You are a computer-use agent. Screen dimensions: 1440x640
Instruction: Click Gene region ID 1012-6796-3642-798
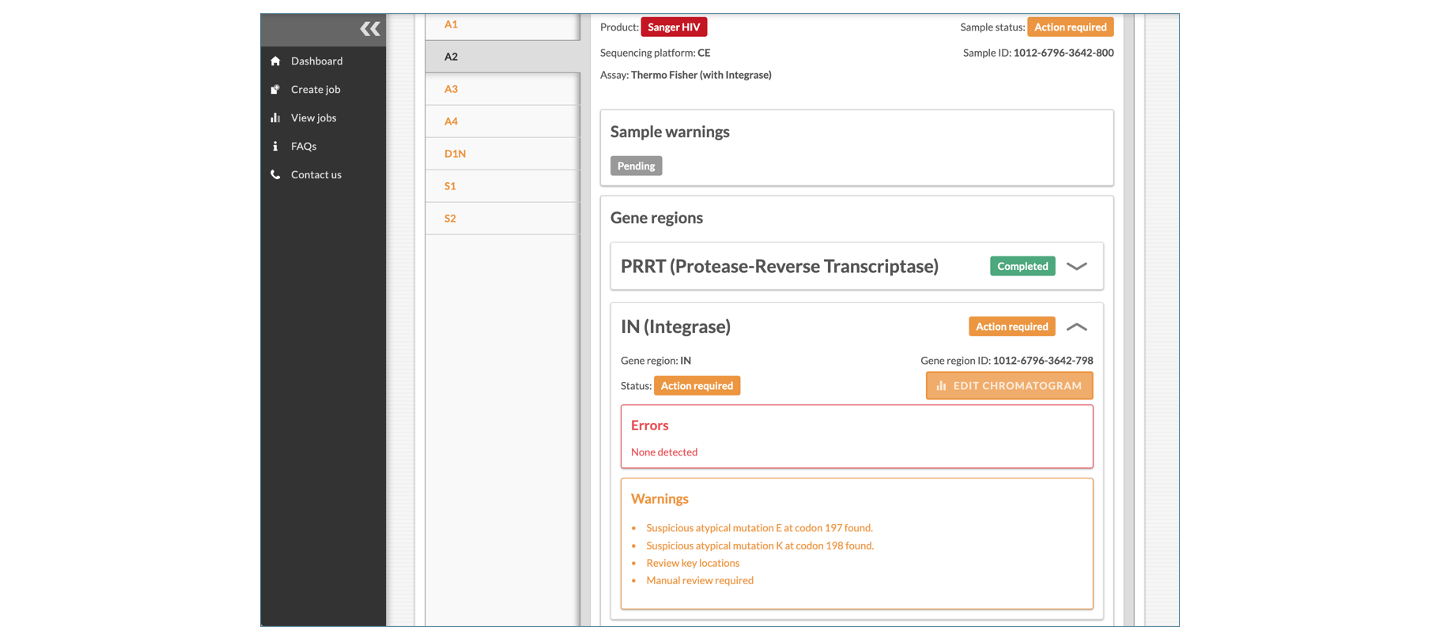coord(1007,360)
